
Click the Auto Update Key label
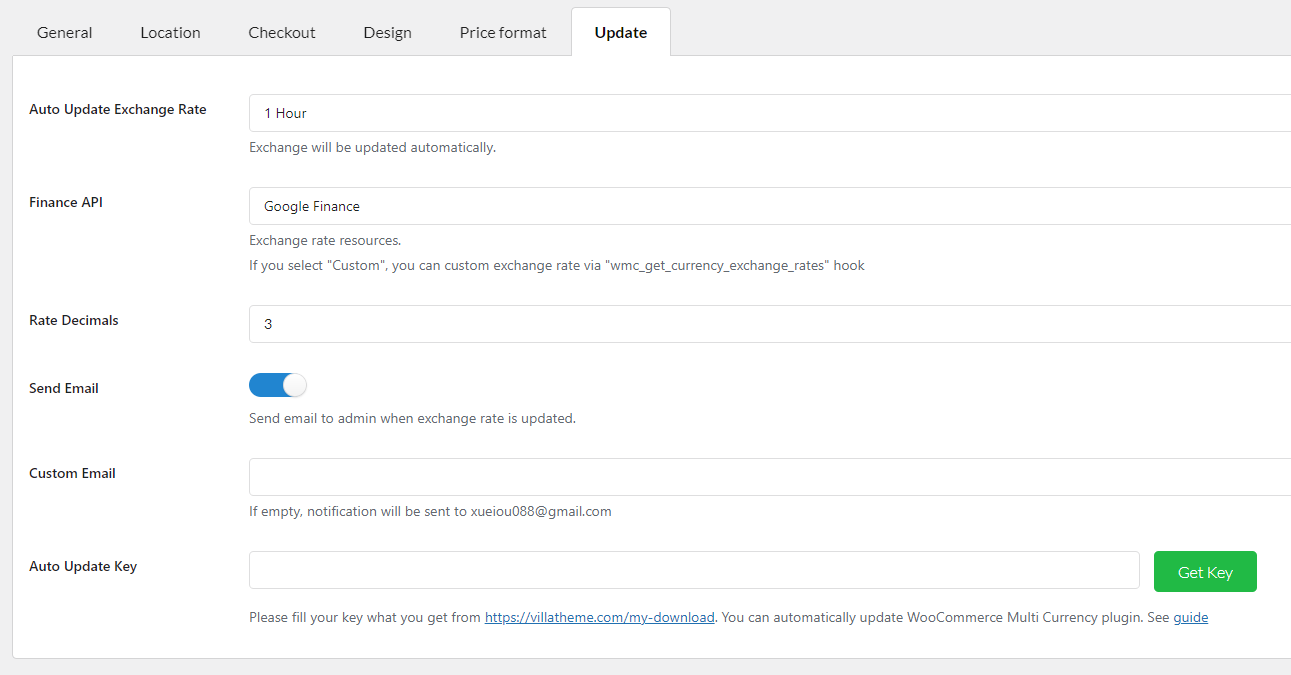[x=83, y=566]
